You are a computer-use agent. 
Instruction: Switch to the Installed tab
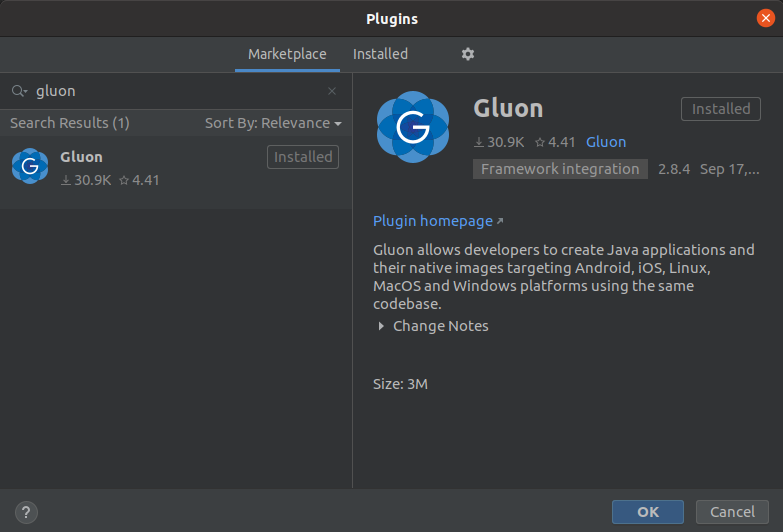[380, 54]
